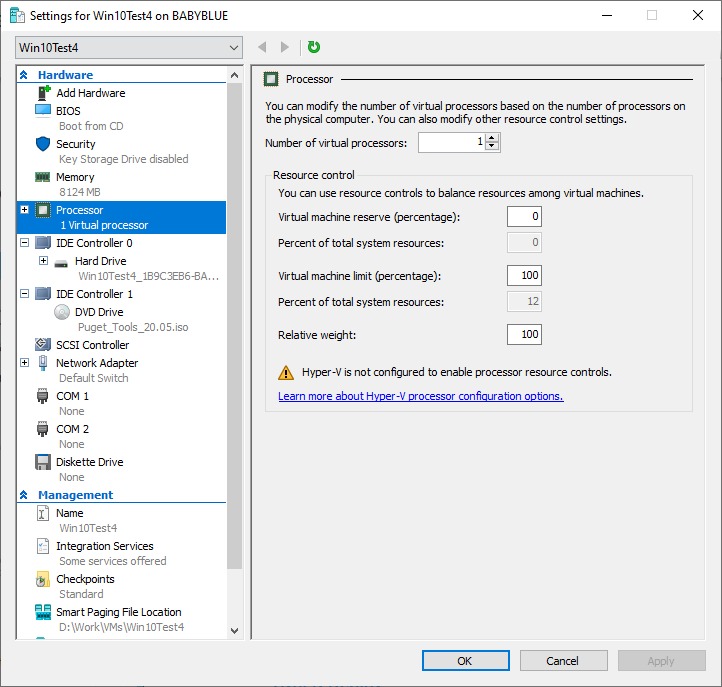The height and width of the screenshot is (687, 722).
Task: Open Memory settings
Action: point(75,177)
